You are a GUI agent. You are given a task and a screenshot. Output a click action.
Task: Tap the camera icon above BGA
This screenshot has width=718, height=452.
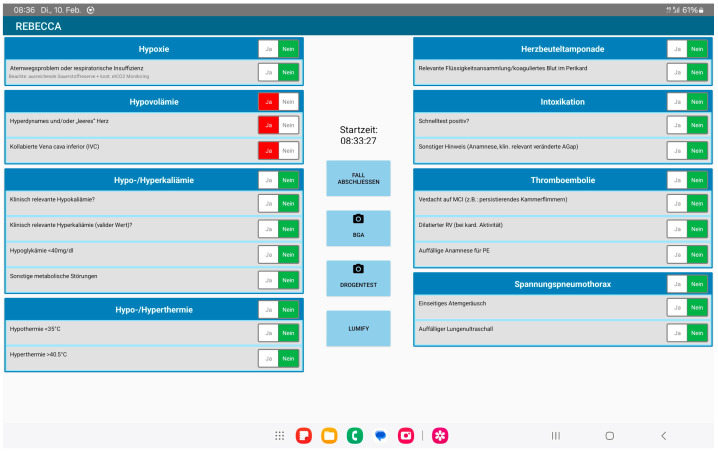point(358,219)
